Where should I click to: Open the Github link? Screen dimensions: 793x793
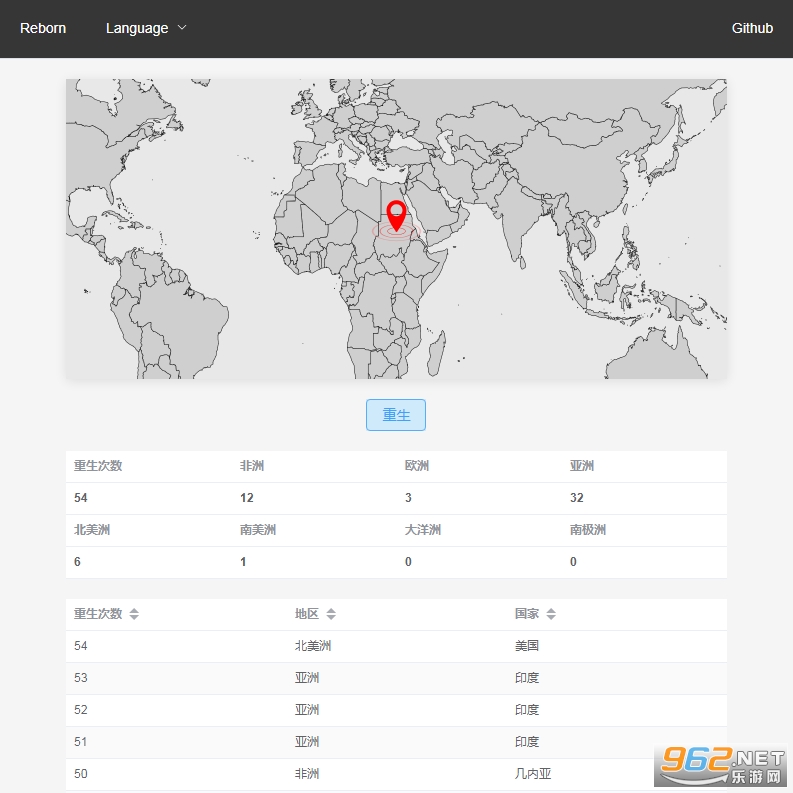[752, 28]
